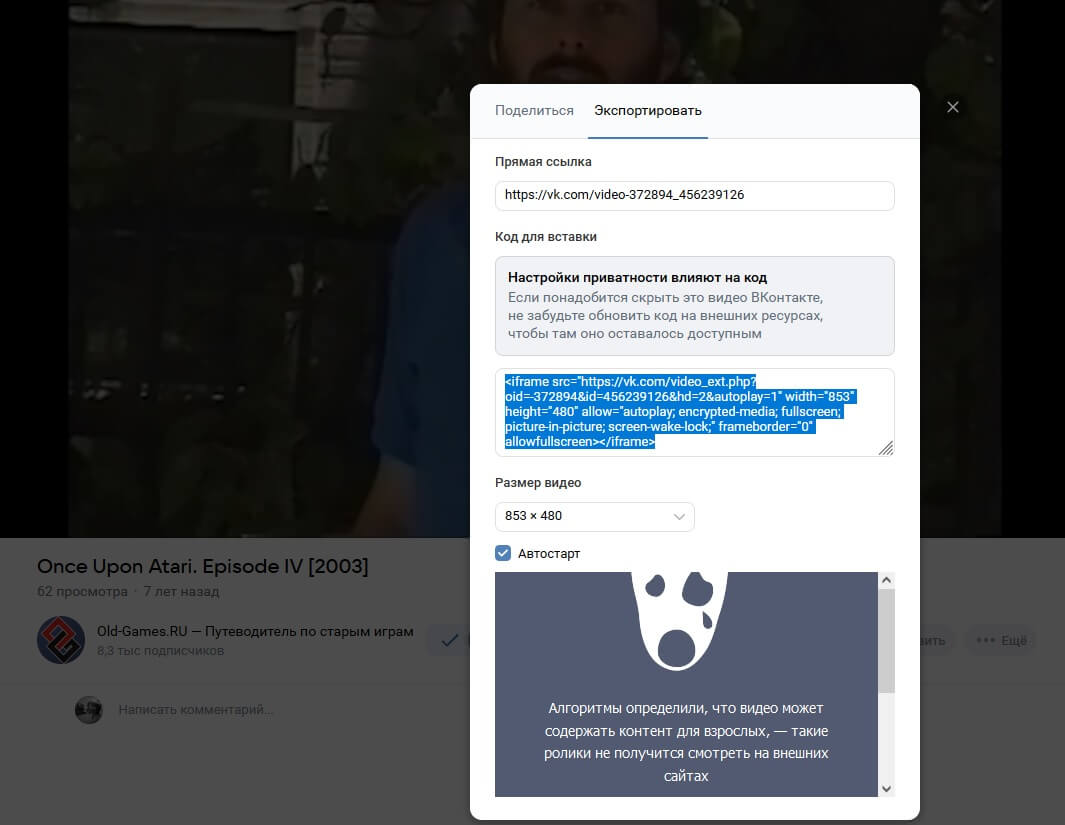Click the sad ghost preview image
Screen dimensions: 1065x825
click(679, 621)
